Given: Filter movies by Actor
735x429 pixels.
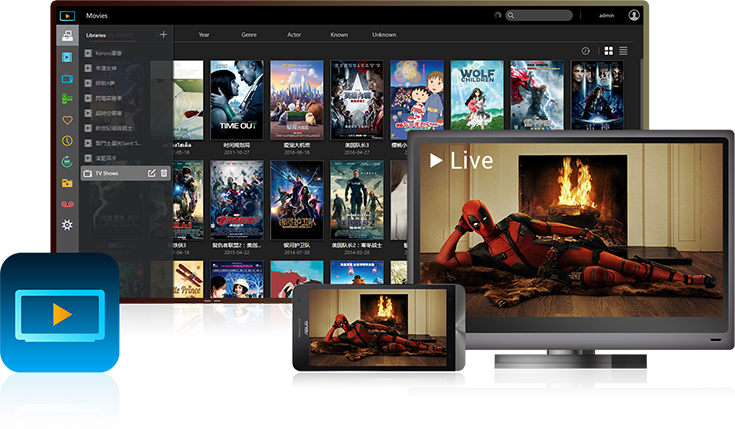Looking at the screenshot, I should click(294, 35).
